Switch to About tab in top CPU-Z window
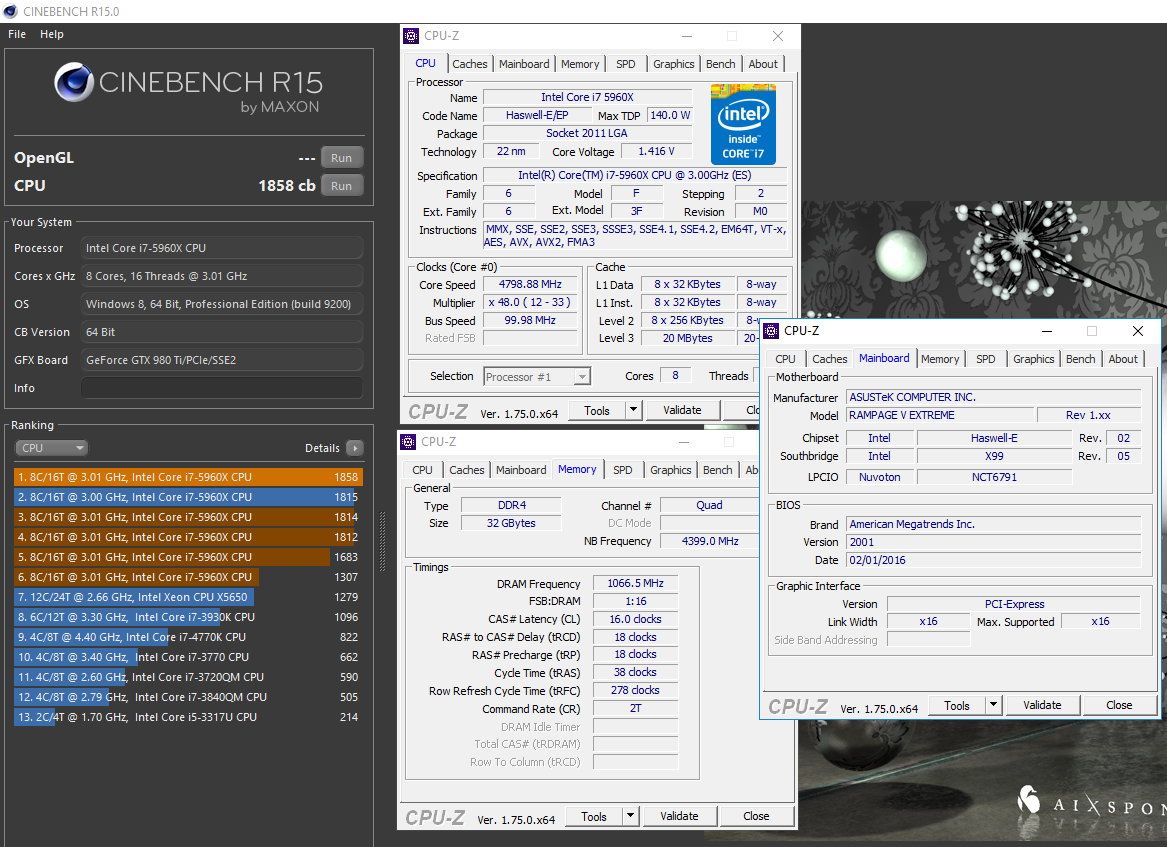Image resolution: width=1167 pixels, height=847 pixels. 763,64
